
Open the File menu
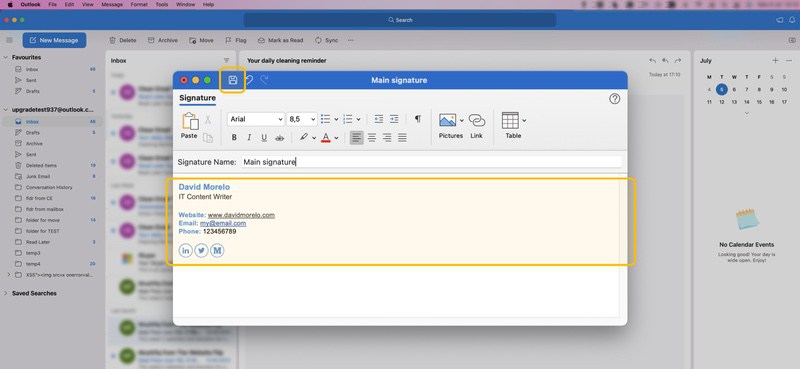pyautogui.click(x=53, y=5)
